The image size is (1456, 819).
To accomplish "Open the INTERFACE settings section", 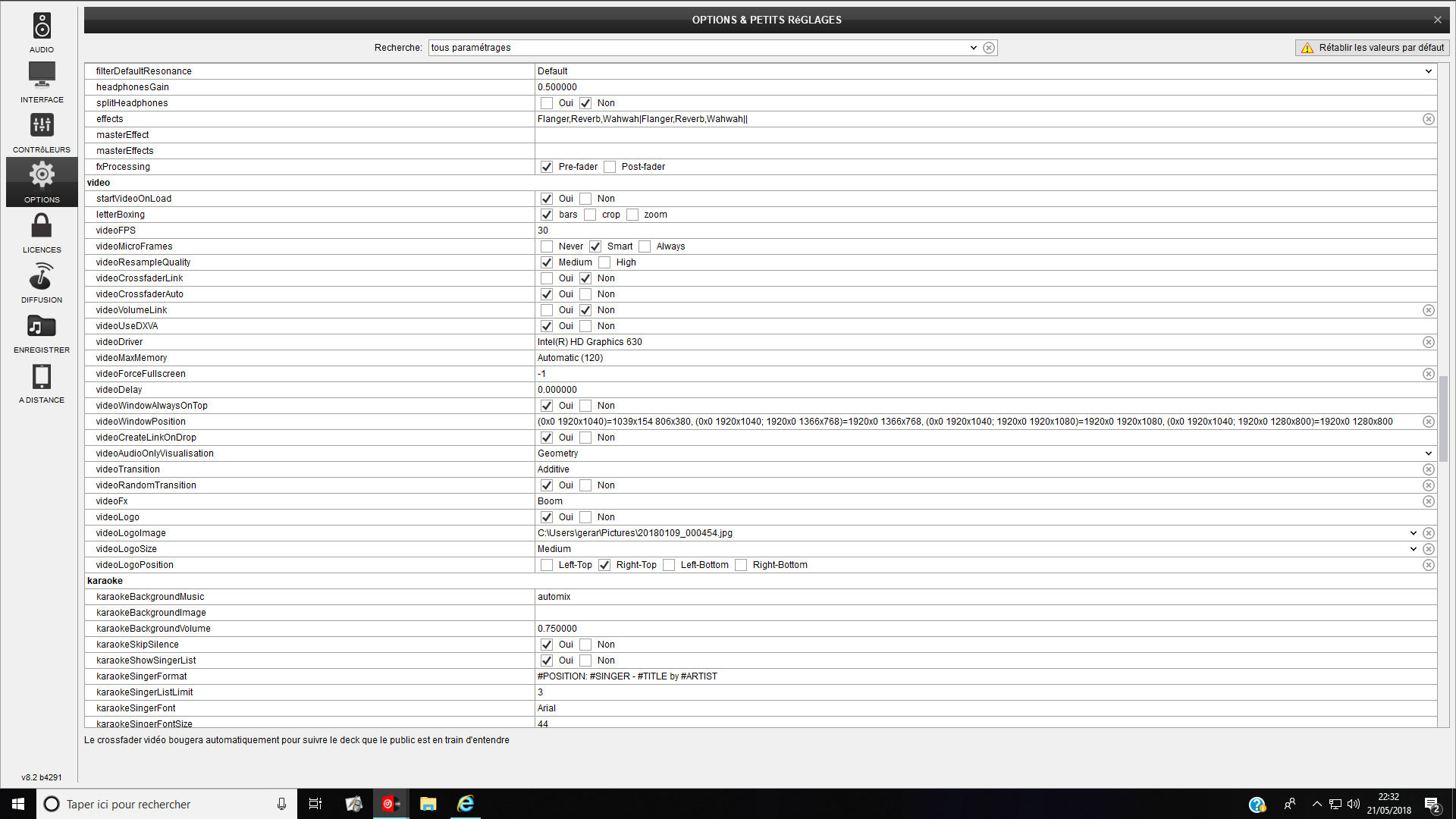I will (42, 82).
